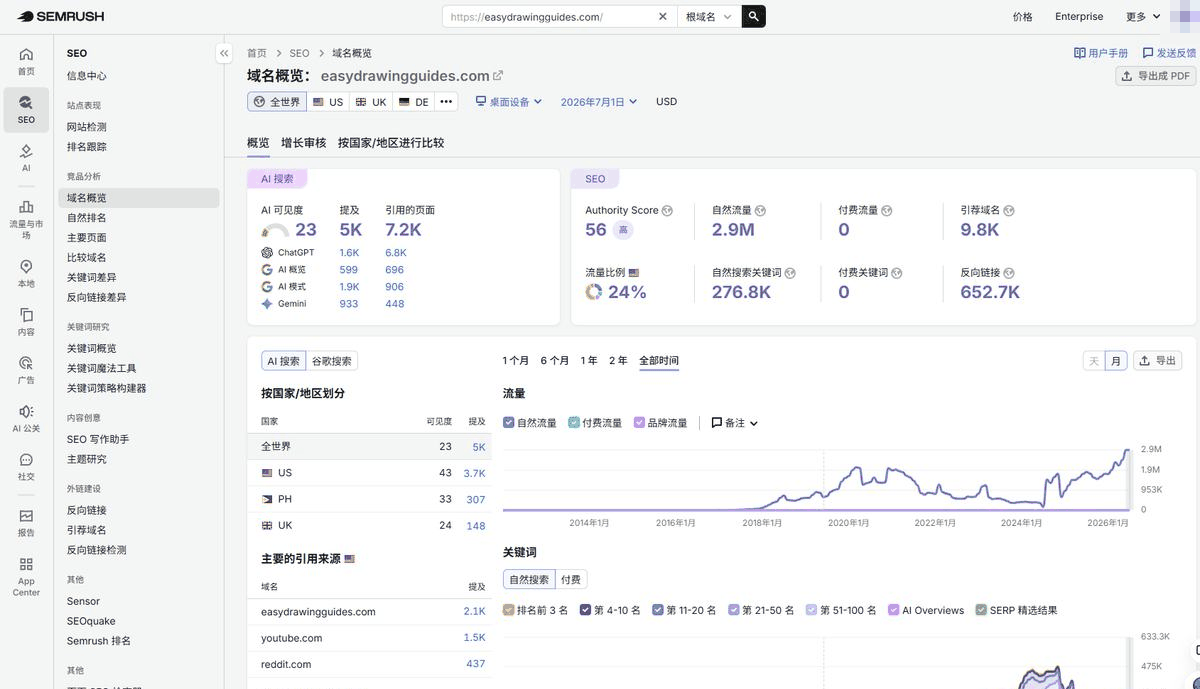Open the 本地 sidebar icon
1200x689 pixels.
[26, 273]
